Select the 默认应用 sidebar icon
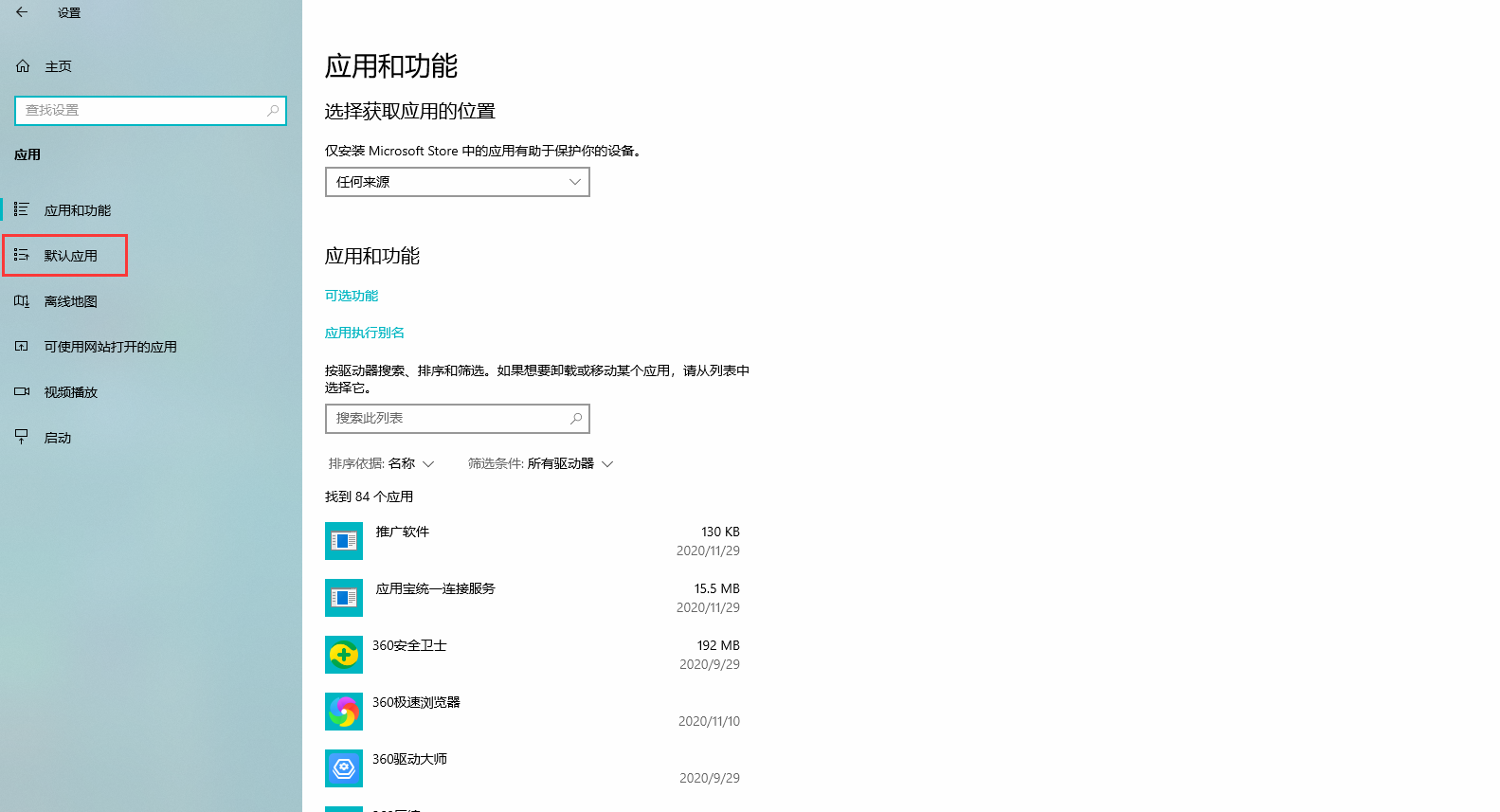Viewport: 1500px width, 812px height. (22, 255)
